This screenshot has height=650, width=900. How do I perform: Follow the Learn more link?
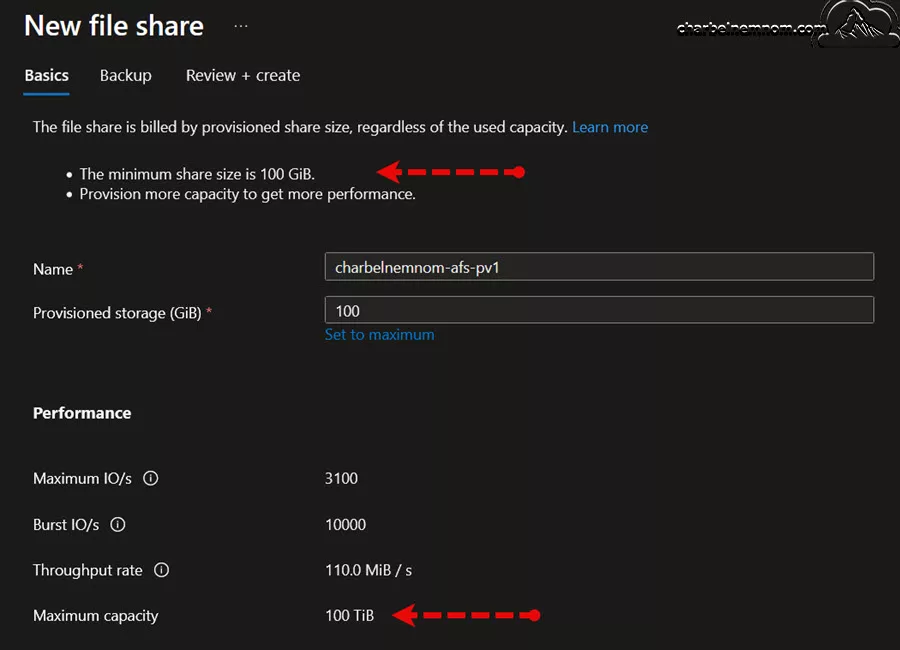coord(610,127)
